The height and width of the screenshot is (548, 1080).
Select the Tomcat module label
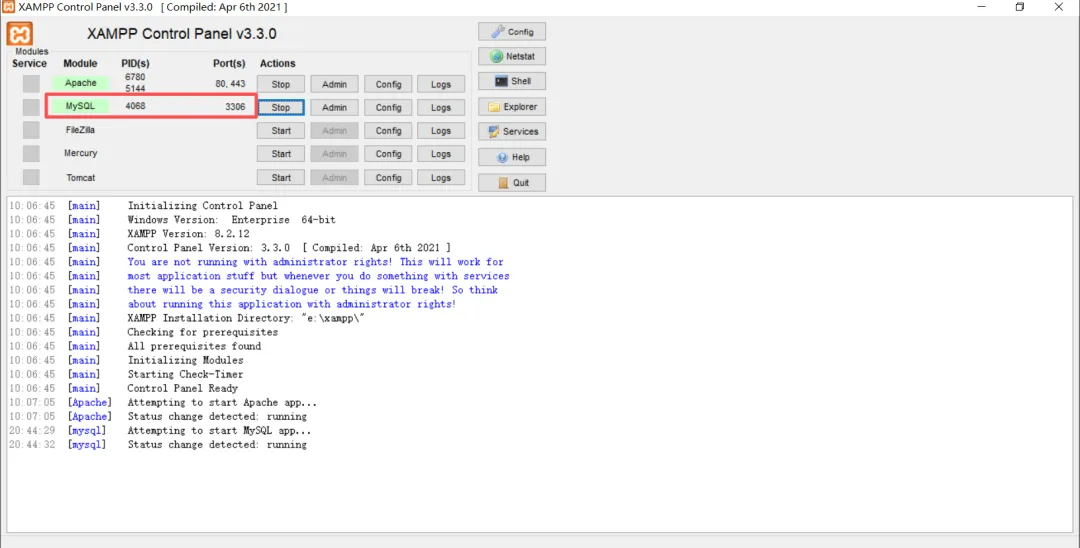(x=81, y=178)
